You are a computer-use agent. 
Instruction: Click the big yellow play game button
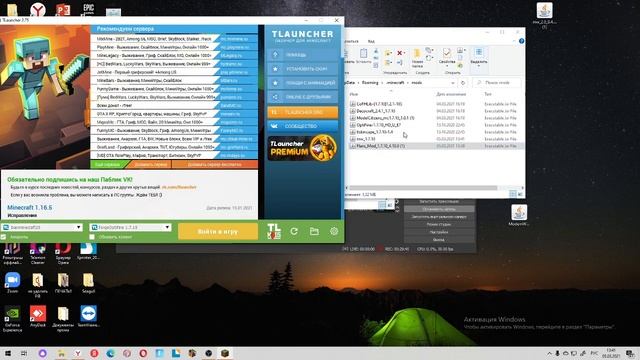(218, 231)
